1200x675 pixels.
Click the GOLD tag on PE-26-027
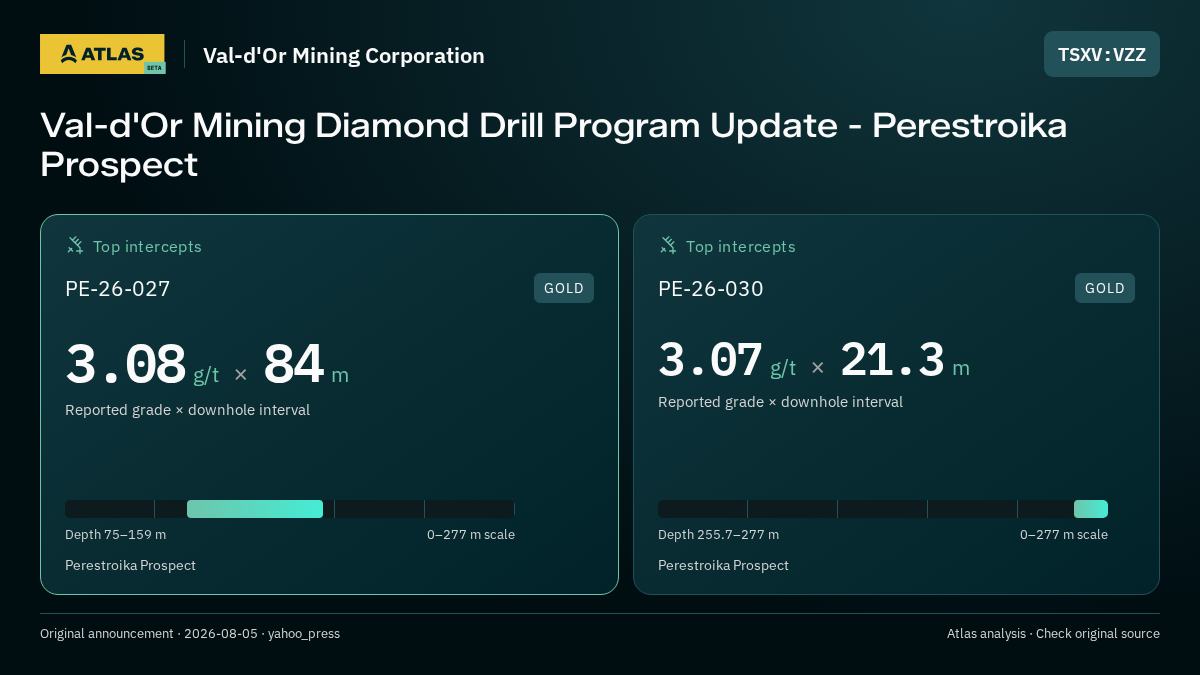(564, 288)
